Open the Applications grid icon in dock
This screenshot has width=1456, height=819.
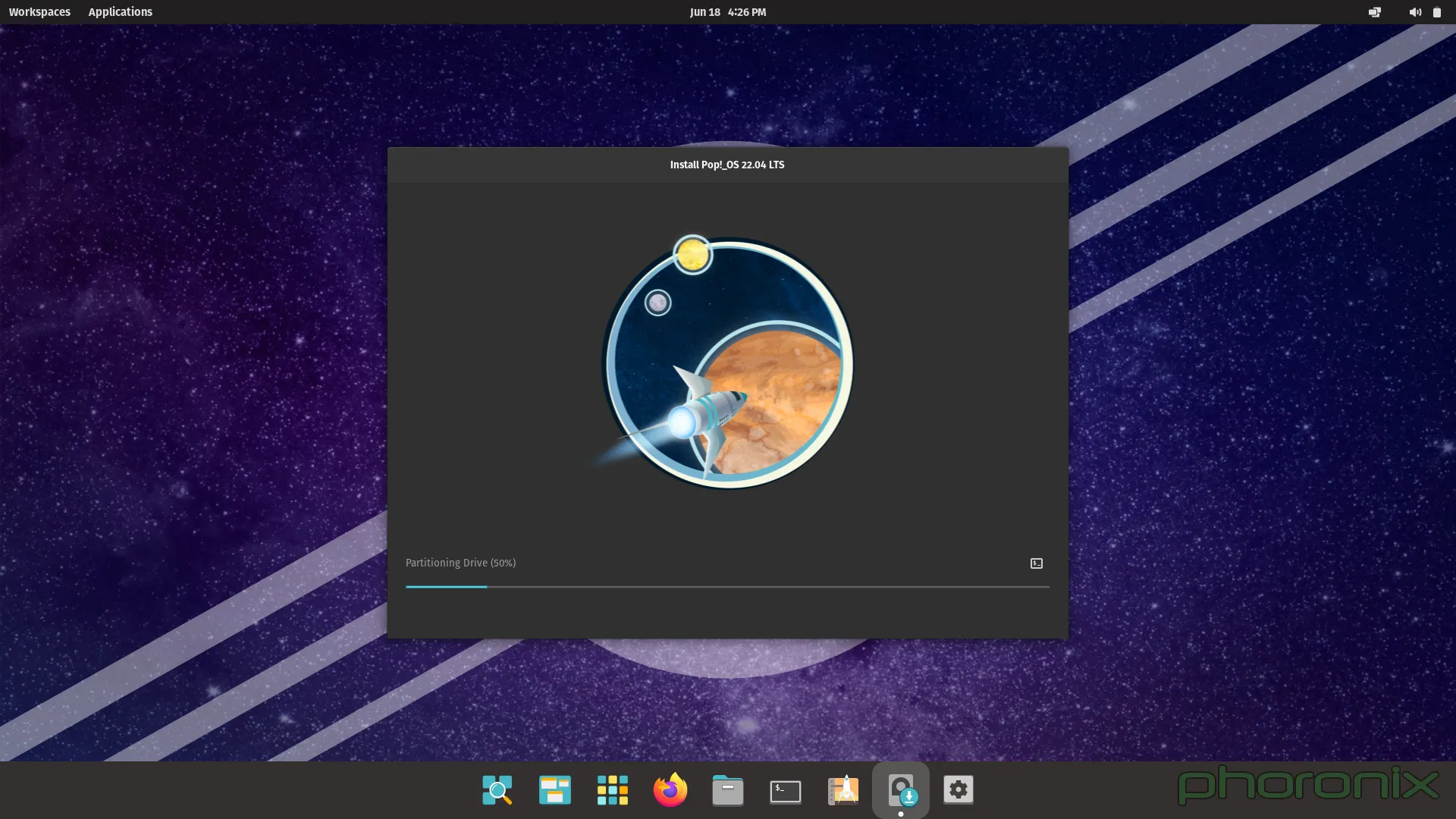(x=613, y=790)
